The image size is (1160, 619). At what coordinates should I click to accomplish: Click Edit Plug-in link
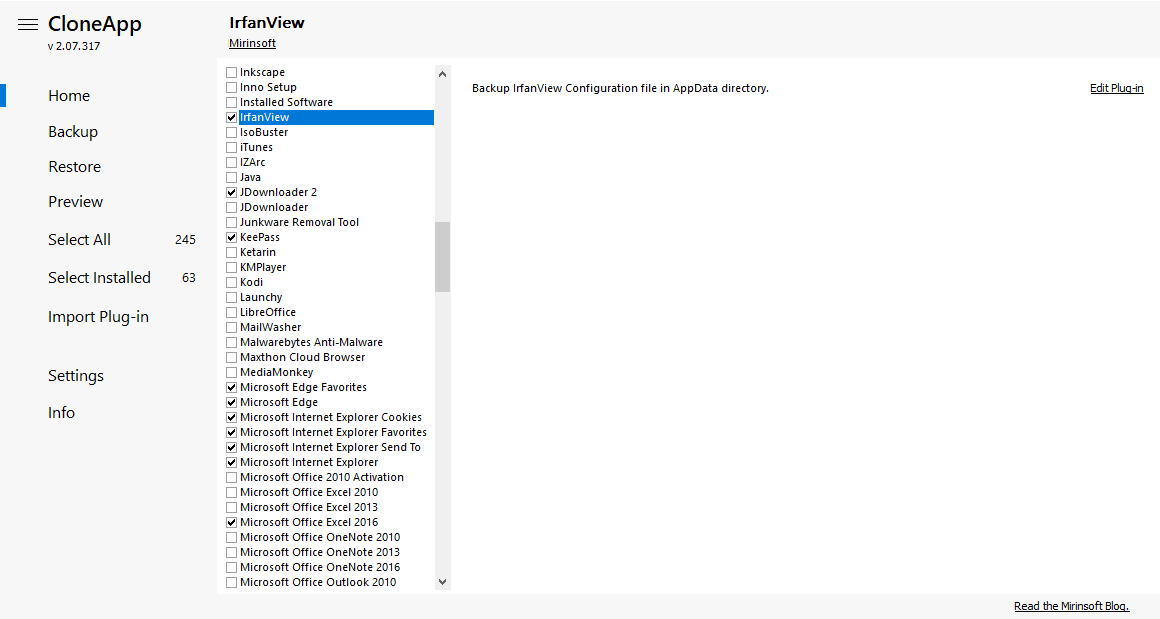[x=1116, y=88]
